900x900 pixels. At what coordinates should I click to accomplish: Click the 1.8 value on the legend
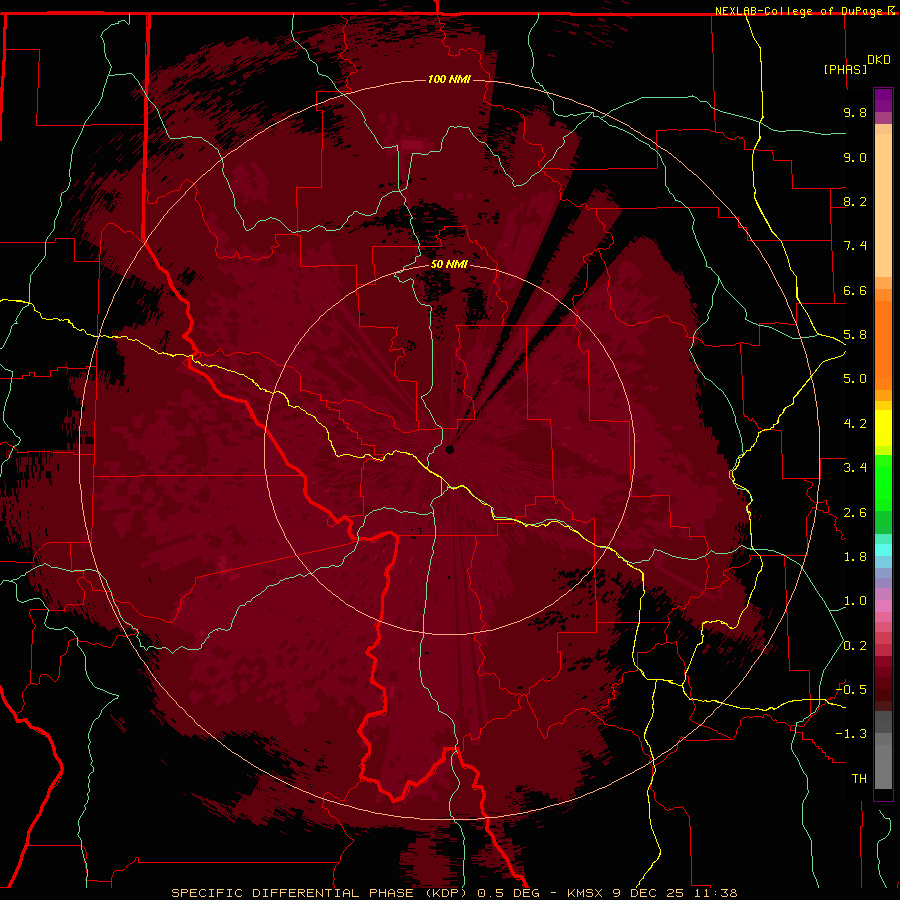(x=855, y=557)
